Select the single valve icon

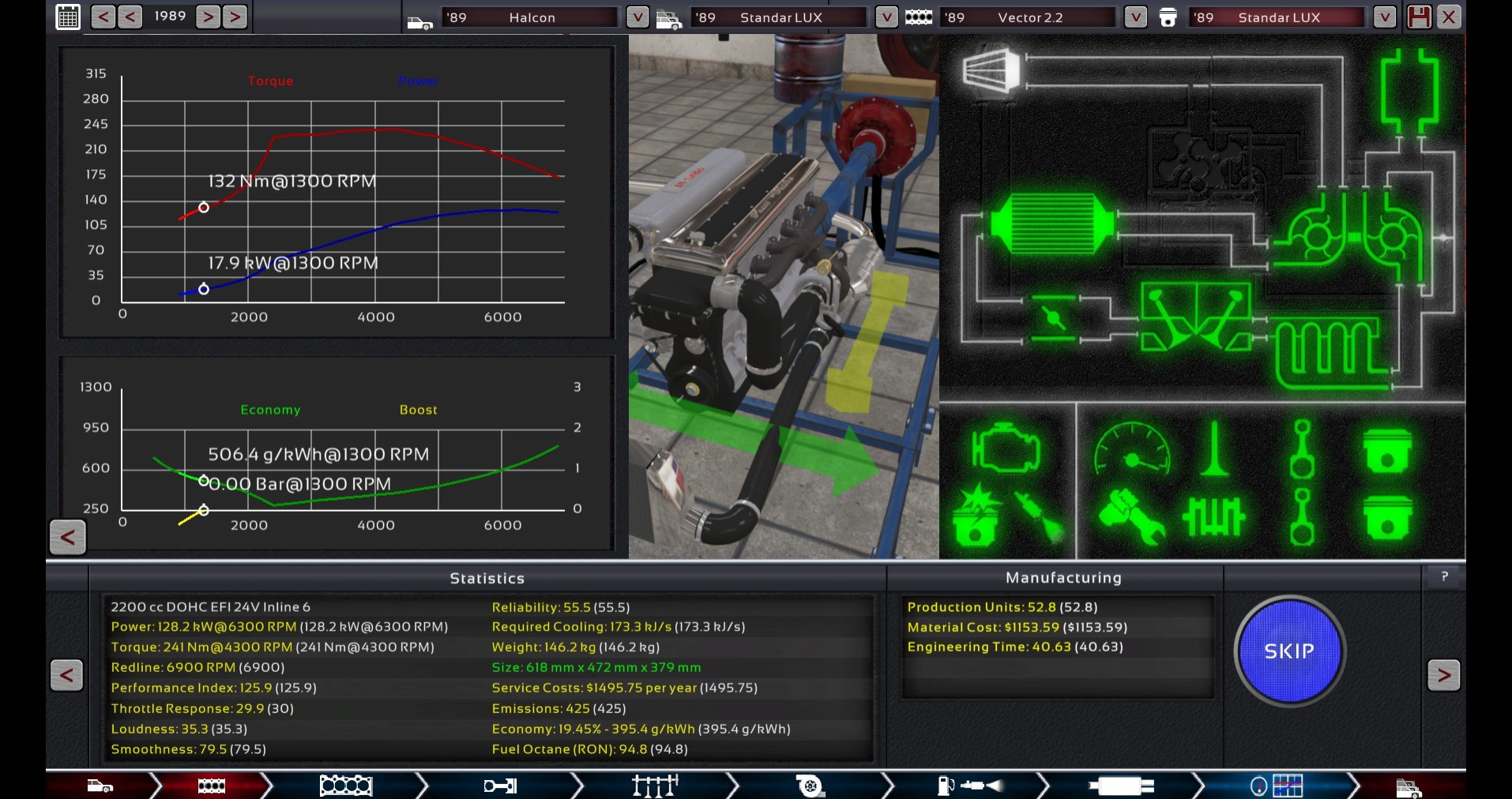point(1213,450)
